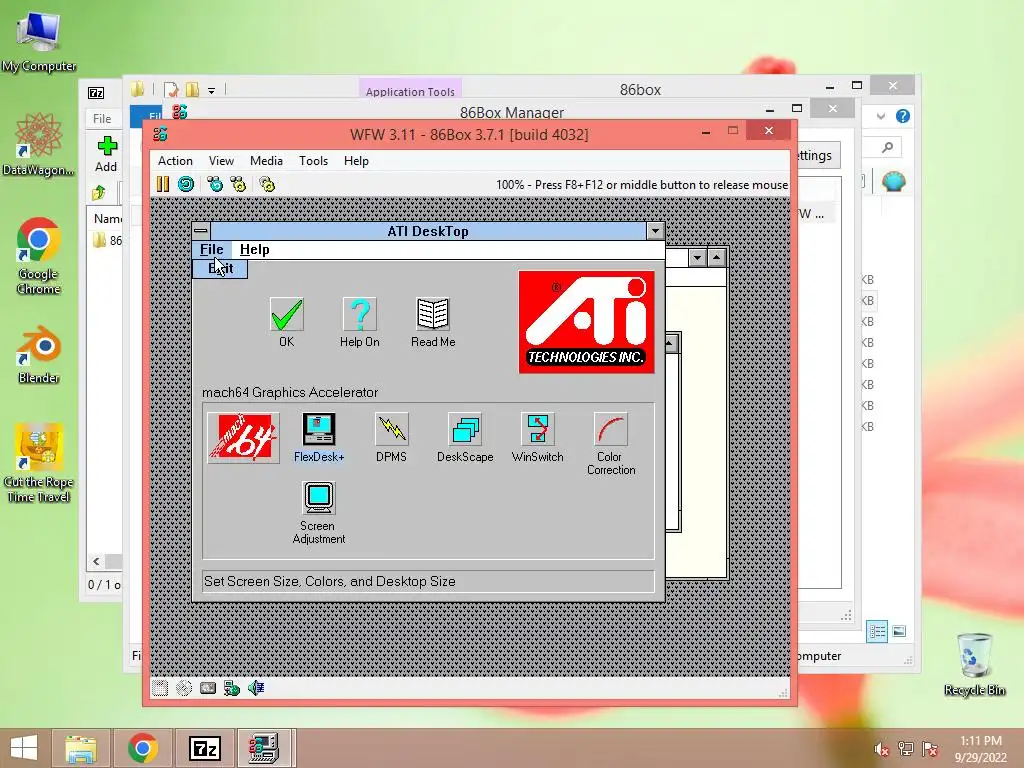This screenshot has width=1024, height=768.
Task: Open the quick access toolbar dropdown arrow
Action: pos(212,90)
